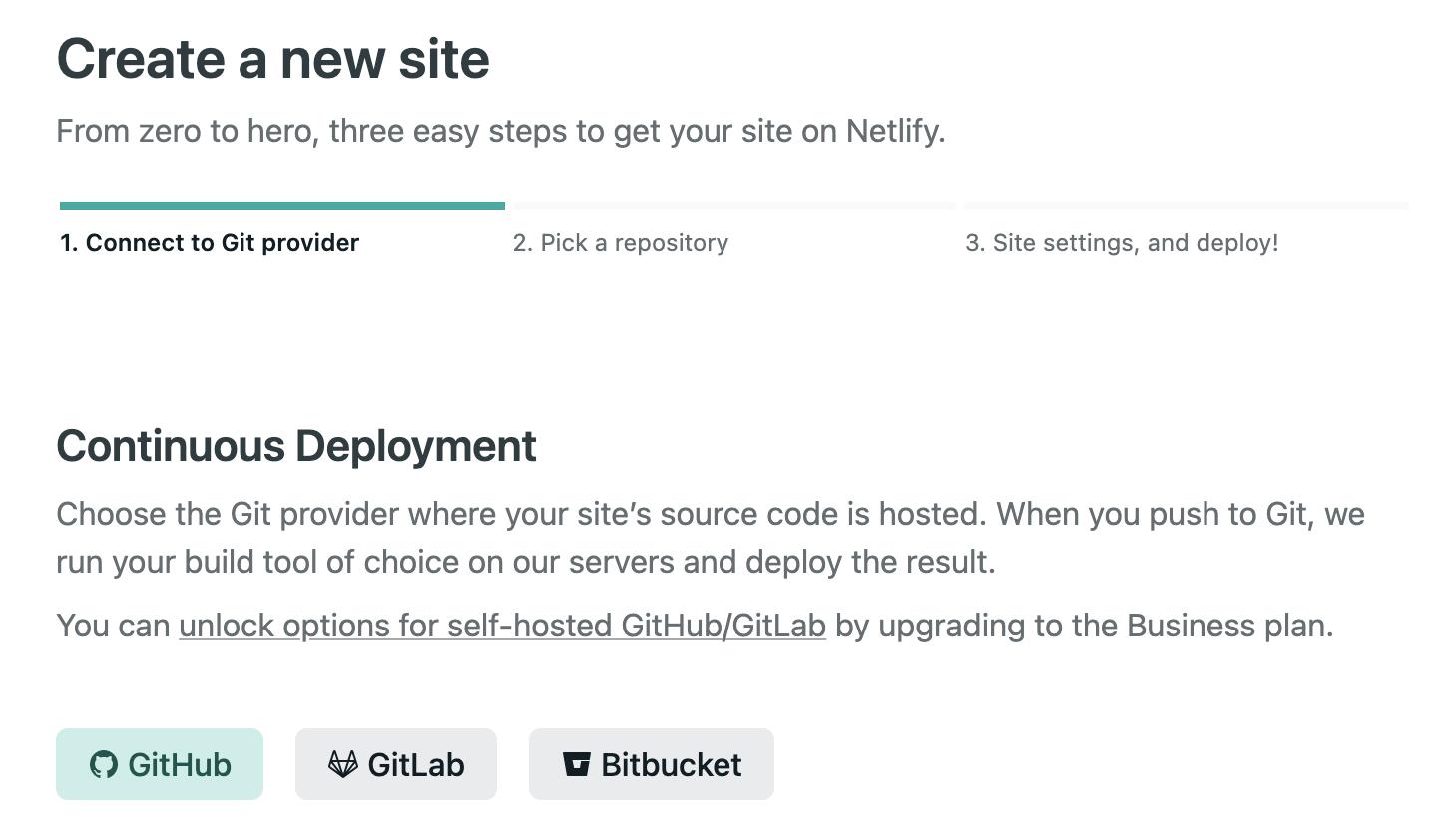Click the Bitbucket bucket icon

(x=577, y=764)
